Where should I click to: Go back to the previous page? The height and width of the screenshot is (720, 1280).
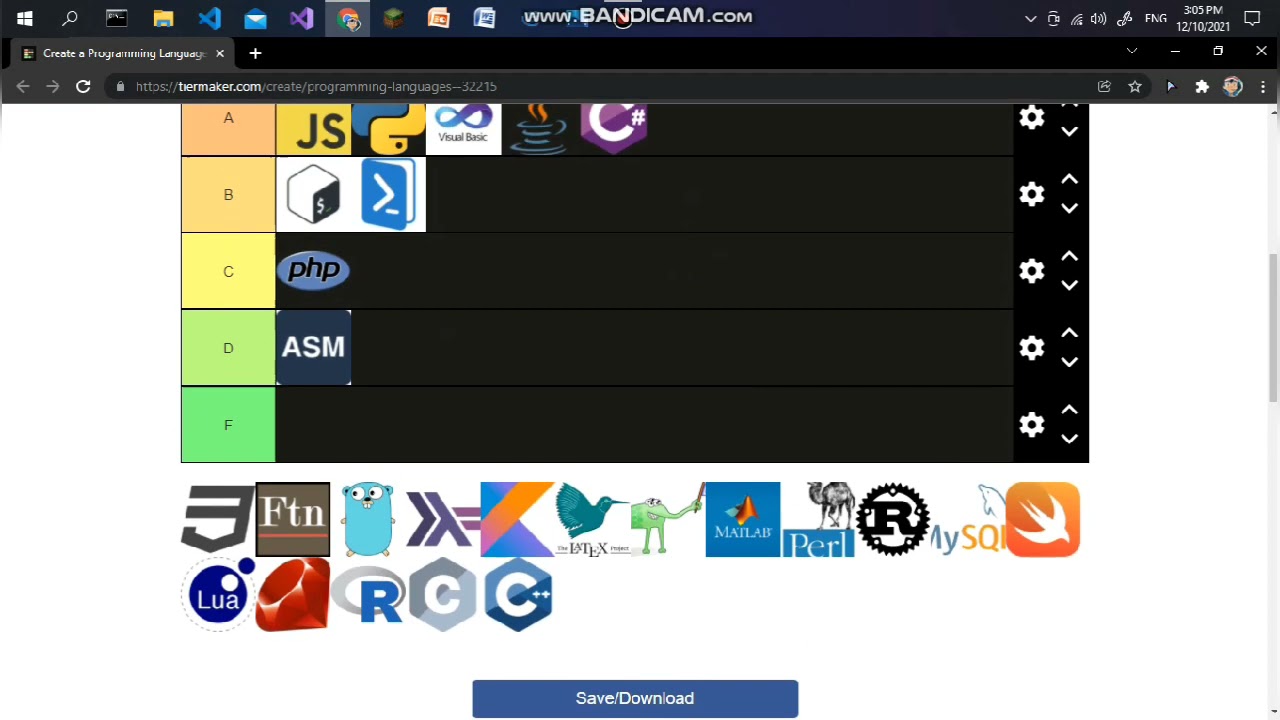(x=22, y=87)
